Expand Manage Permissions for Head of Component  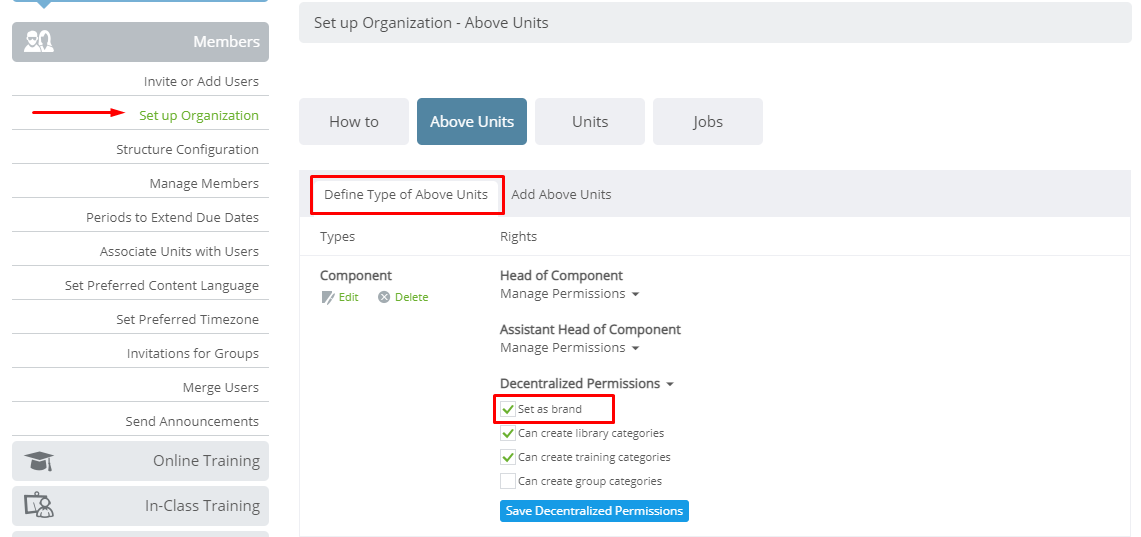click(x=569, y=294)
